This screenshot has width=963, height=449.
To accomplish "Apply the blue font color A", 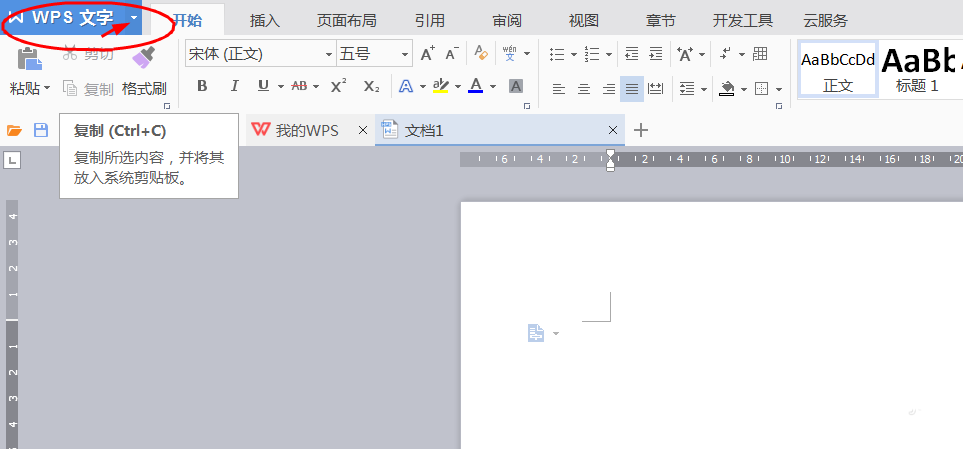I will pos(475,86).
